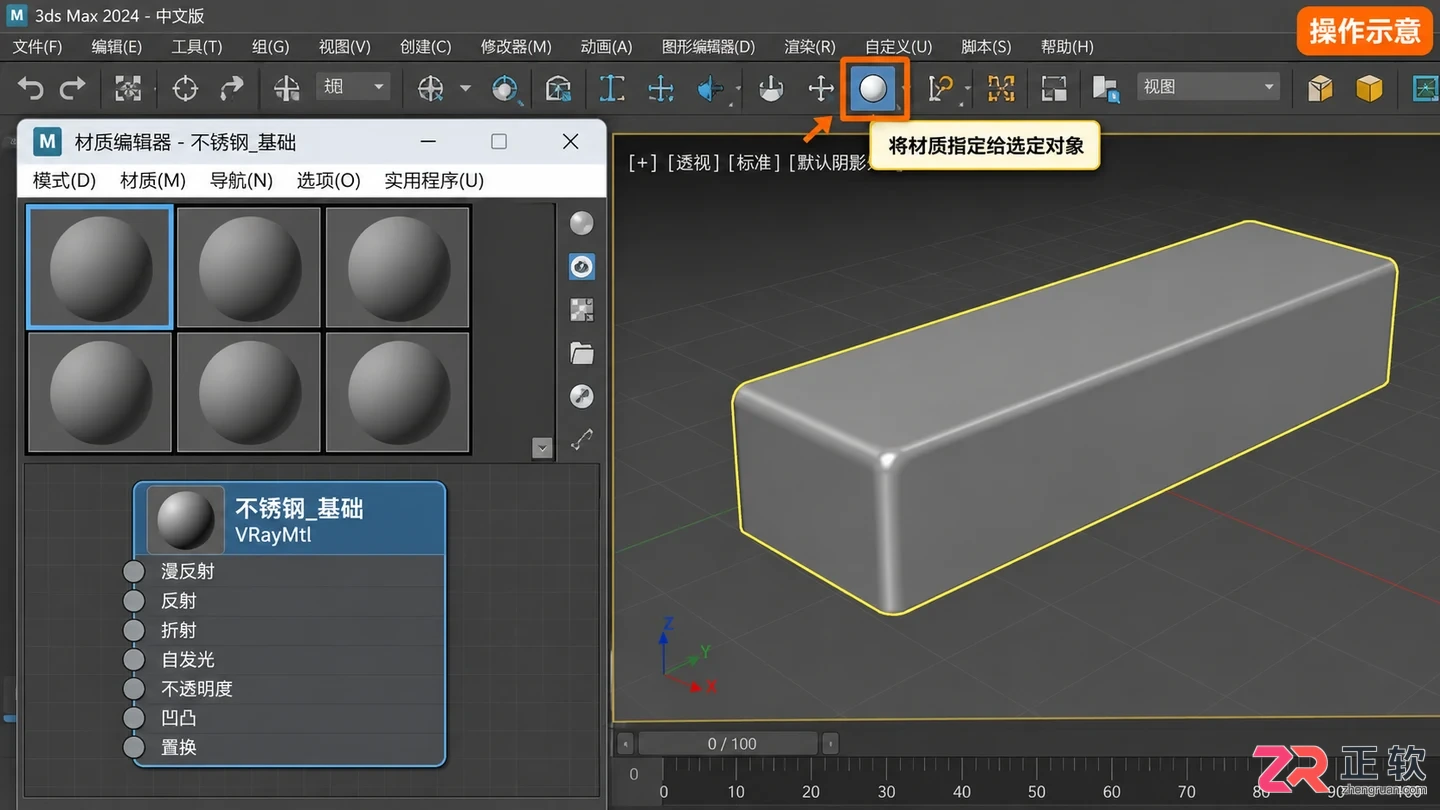
Task: Open the 视图 reference coordinate dropdown
Action: tap(1208, 87)
